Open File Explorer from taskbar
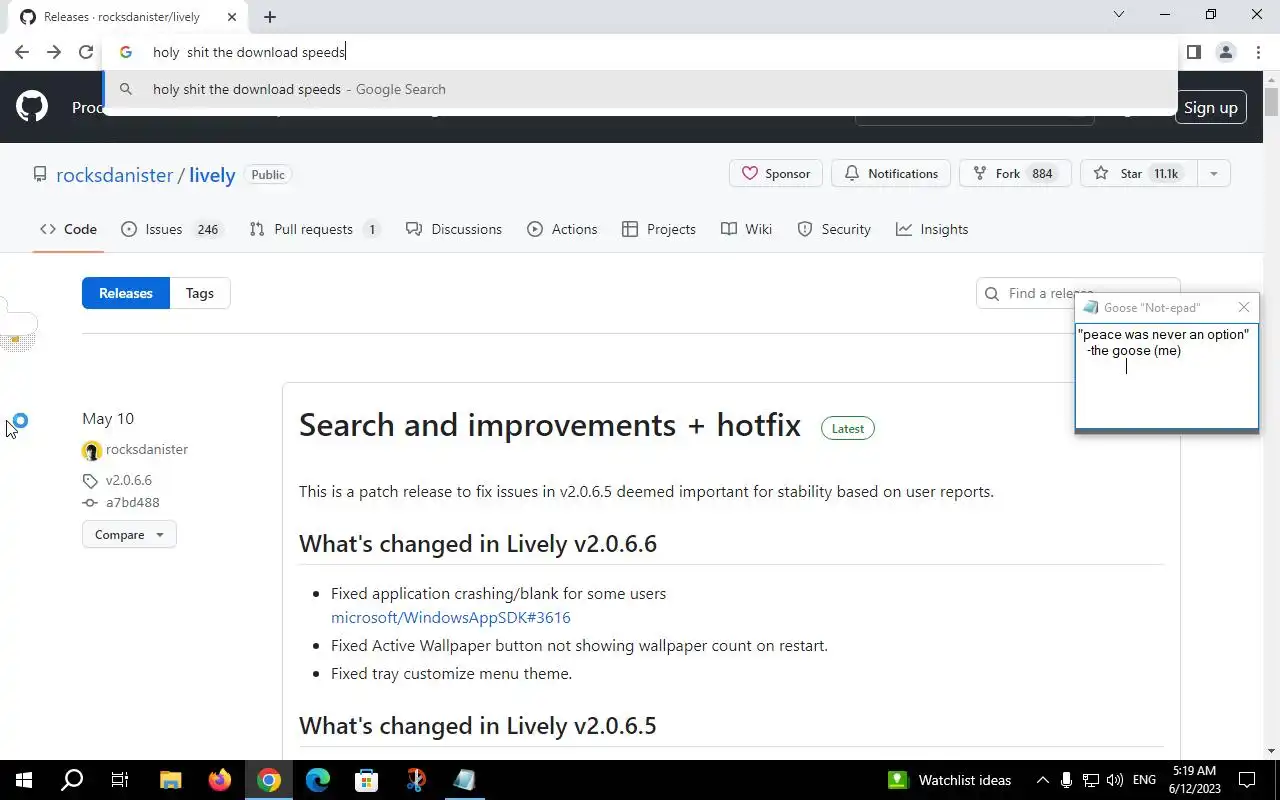Viewport: 1280px width, 800px height. [170, 780]
